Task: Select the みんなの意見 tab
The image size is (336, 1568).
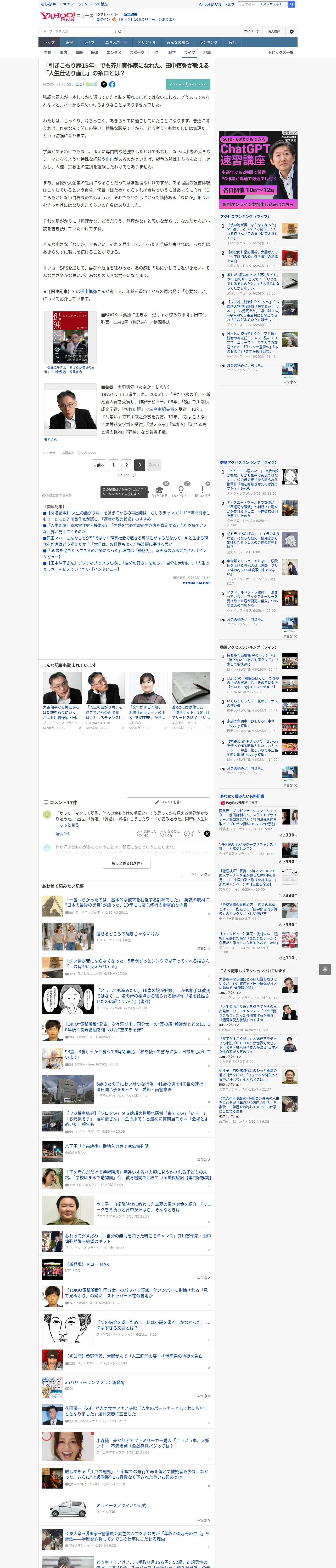Action: click(178, 43)
